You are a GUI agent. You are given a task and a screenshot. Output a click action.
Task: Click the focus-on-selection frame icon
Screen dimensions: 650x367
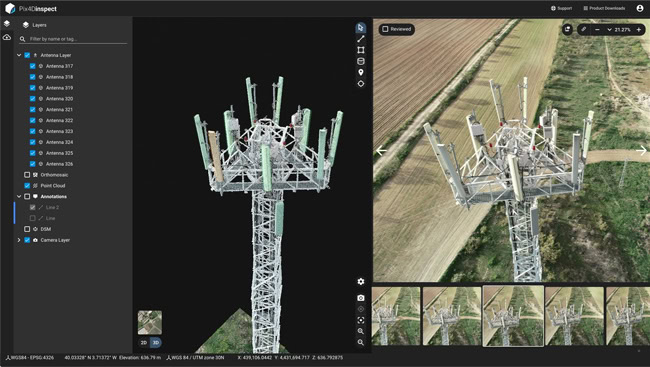pyautogui.click(x=361, y=320)
